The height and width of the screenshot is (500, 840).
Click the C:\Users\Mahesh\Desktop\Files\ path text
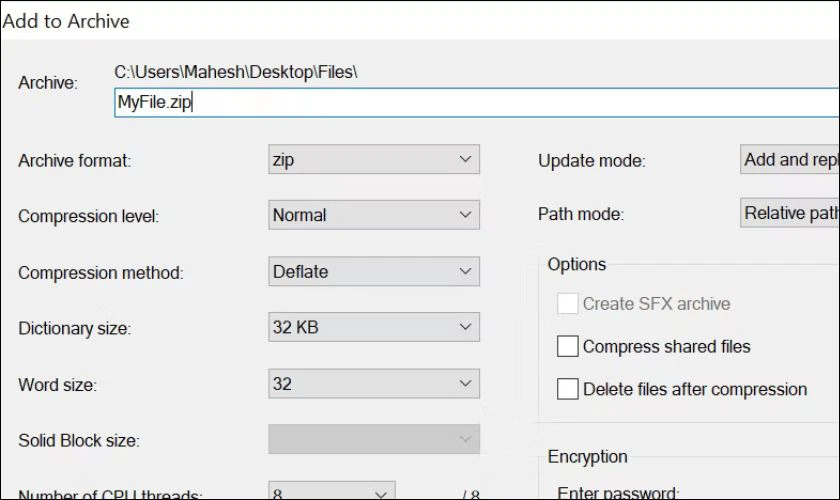click(236, 72)
